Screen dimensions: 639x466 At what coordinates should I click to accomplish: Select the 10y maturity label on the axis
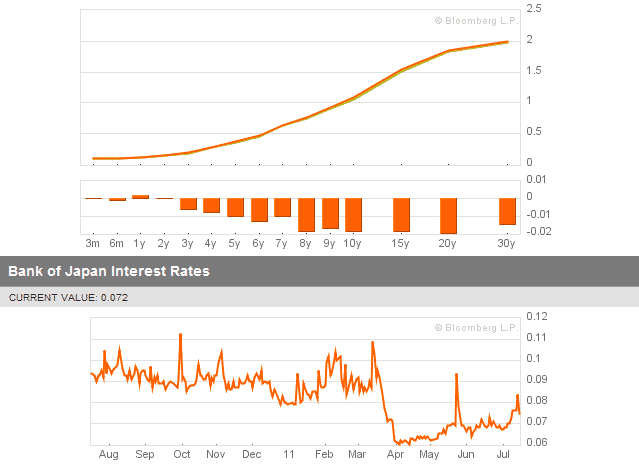(351, 243)
